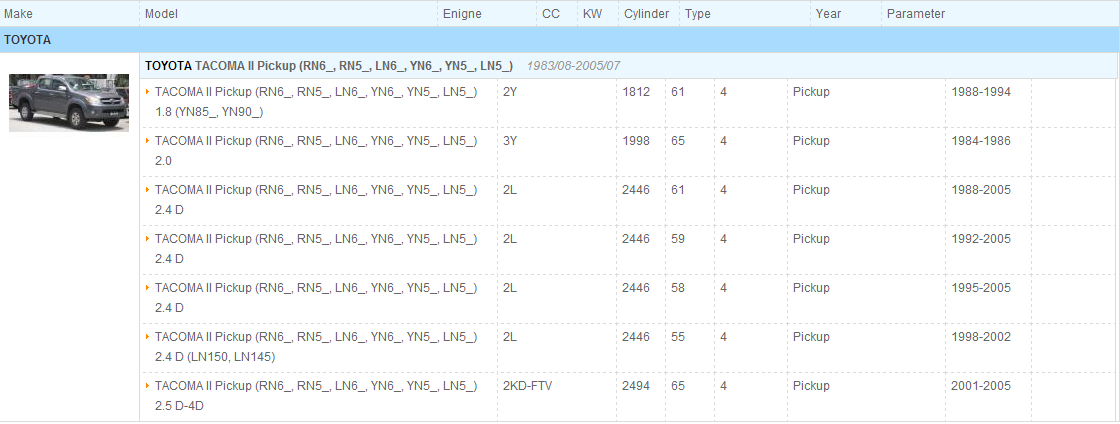Screen dimensions: 1120x424
Task: Click the Year column header
Action: tap(829, 14)
